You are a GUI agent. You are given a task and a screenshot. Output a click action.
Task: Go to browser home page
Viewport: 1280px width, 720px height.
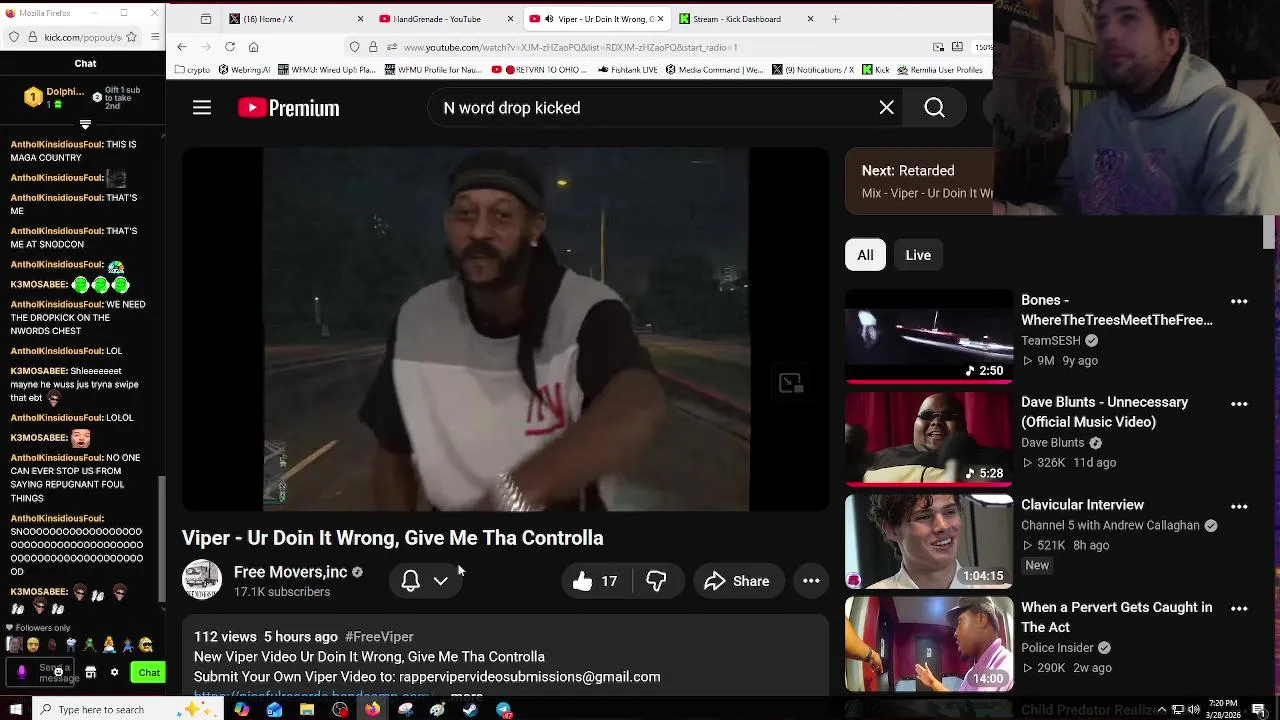(254, 47)
